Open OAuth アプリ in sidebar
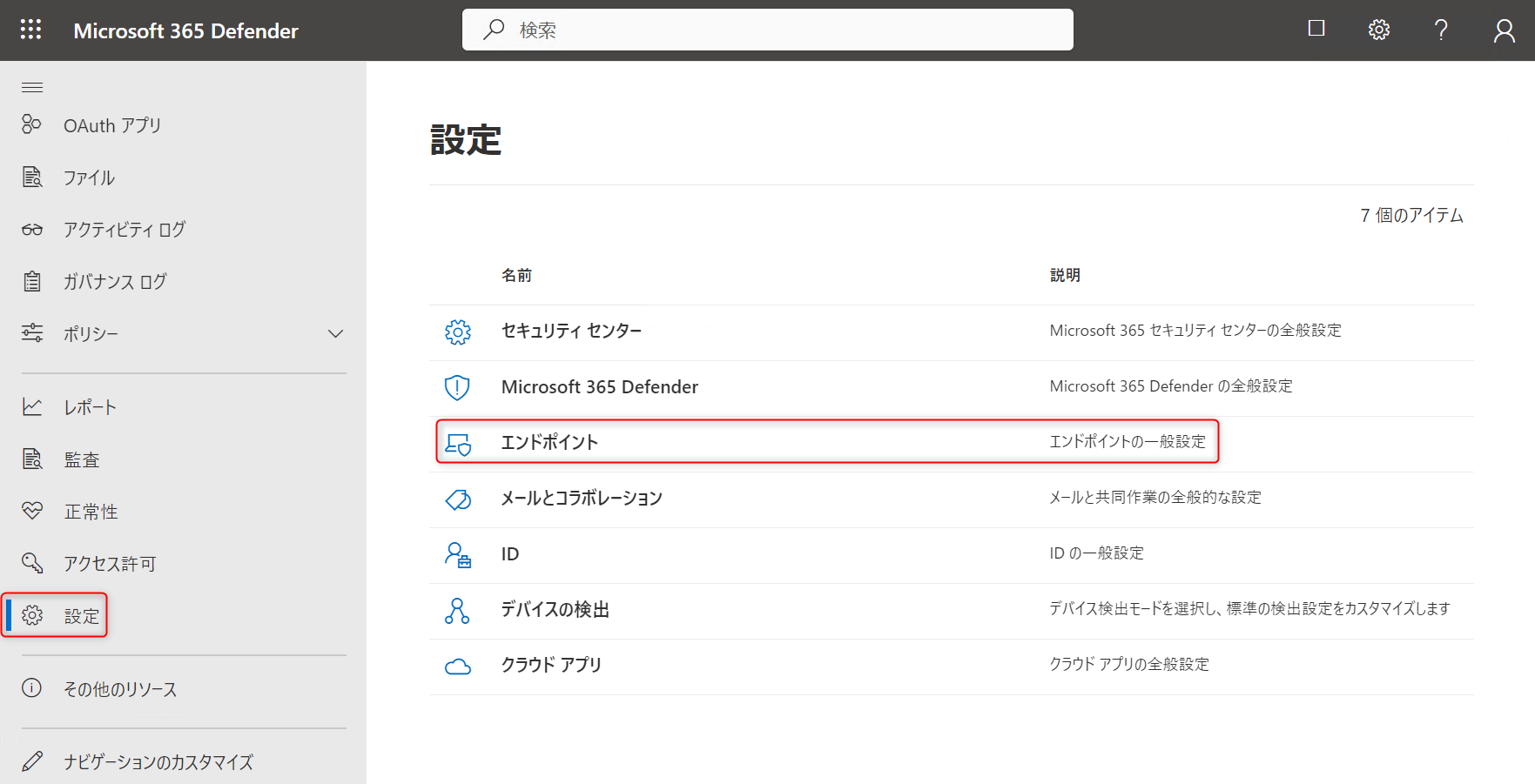1535x784 pixels. [x=112, y=125]
